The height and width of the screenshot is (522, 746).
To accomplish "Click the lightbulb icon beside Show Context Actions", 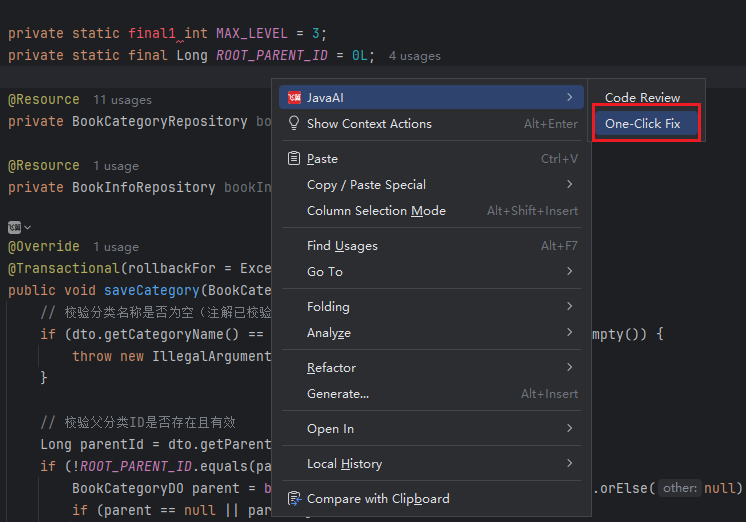I will point(294,123).
